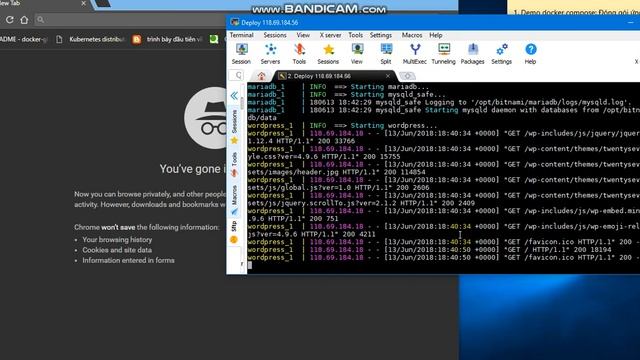
Task: Click the Help question mark icon
Action: (x=530, y=54)
